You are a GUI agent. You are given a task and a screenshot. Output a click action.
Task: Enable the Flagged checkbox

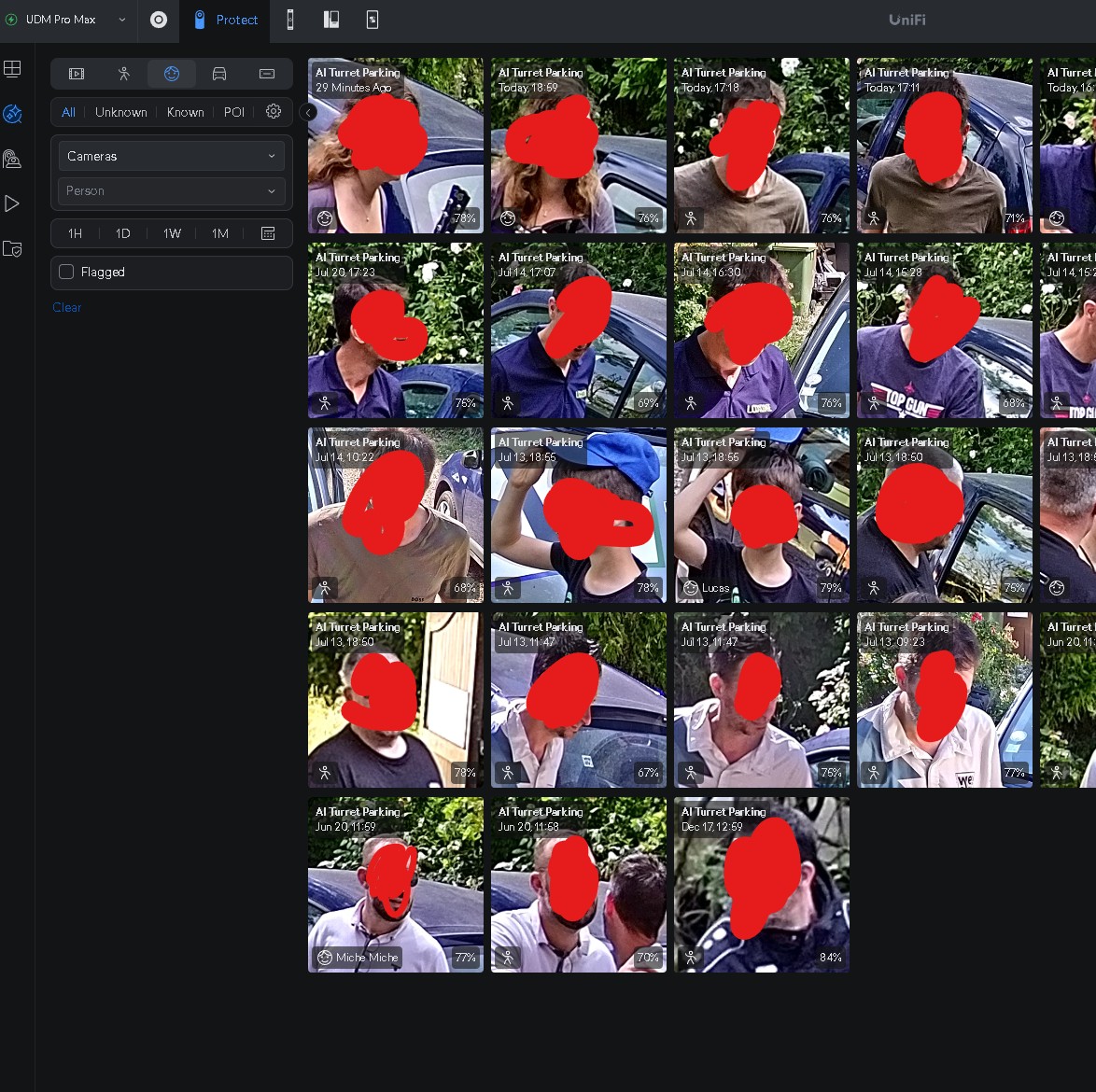pyautogui.click(x=66, y=272)
